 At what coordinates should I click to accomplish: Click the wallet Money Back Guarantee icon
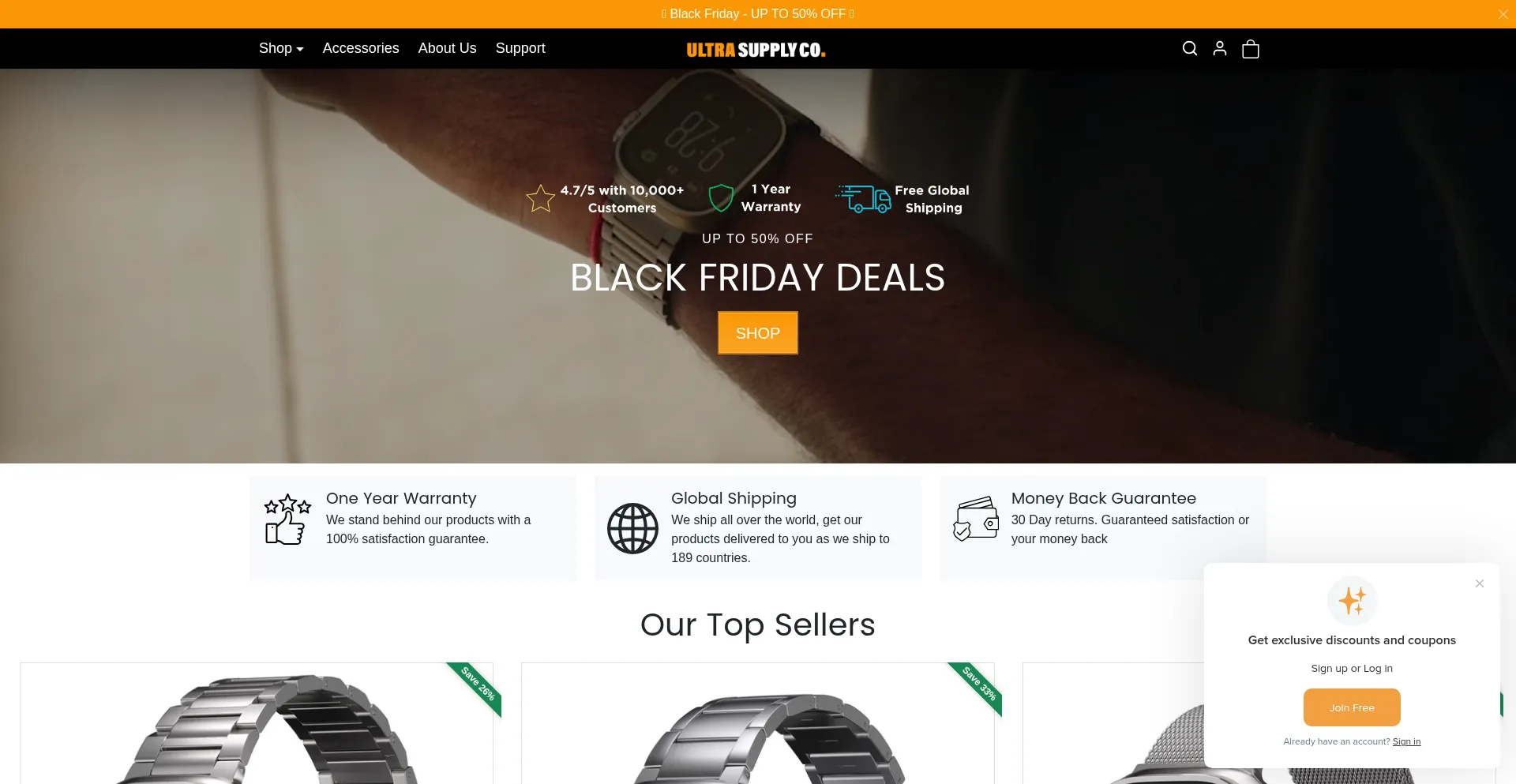click(x=976, y=519)
